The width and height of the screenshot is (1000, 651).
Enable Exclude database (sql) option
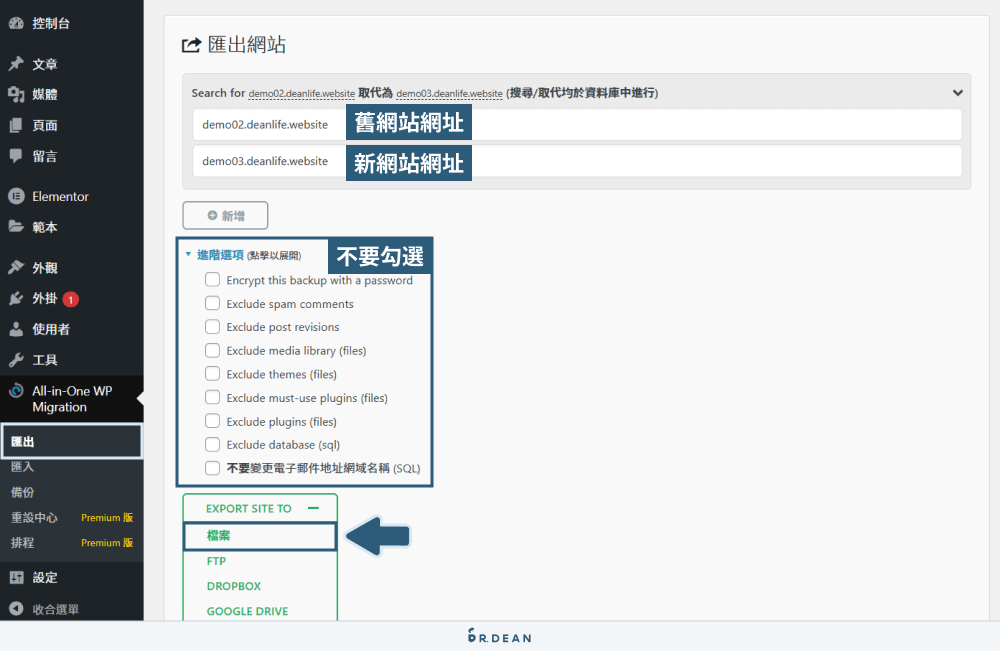(211, 444)
